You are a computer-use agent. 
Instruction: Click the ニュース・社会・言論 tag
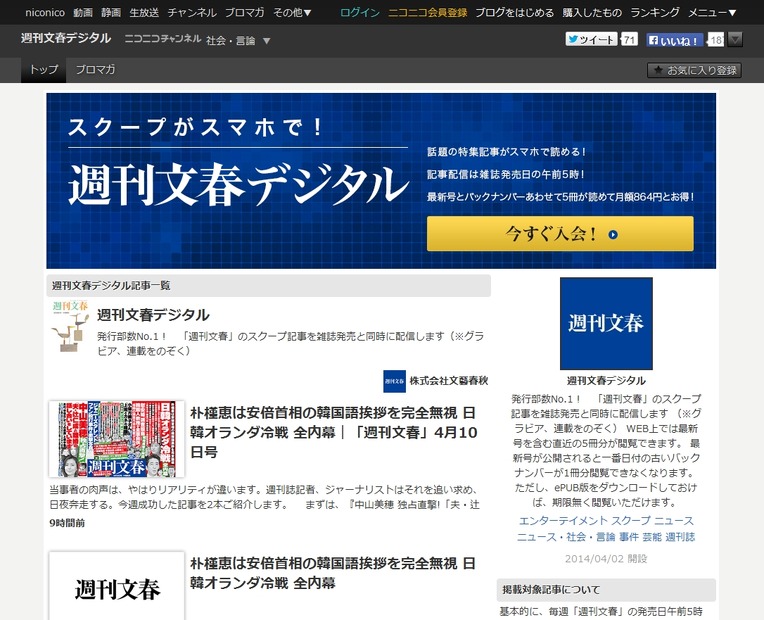click(x=566, y=537)
